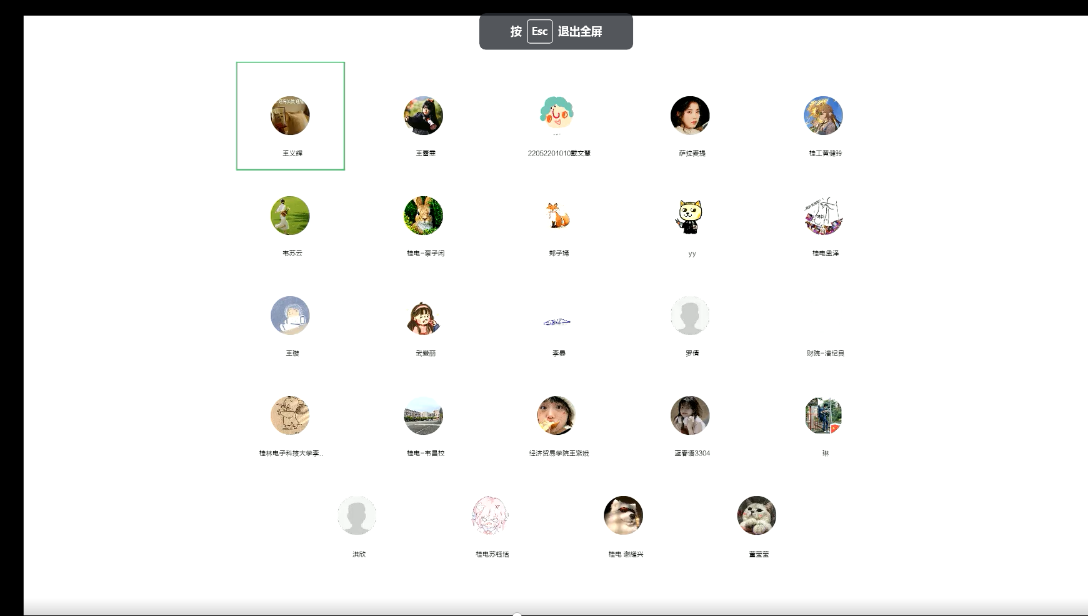Click the windmill illustration avatar
The height and width of the screenshot is (616, 1088).
824,215
